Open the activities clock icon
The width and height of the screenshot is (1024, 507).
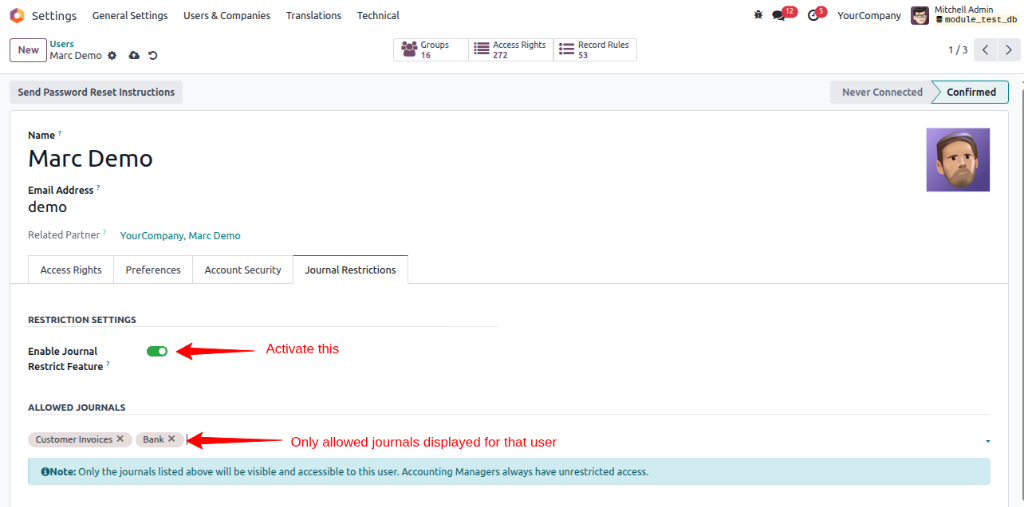pyautogui.click(x=813, y=15)
